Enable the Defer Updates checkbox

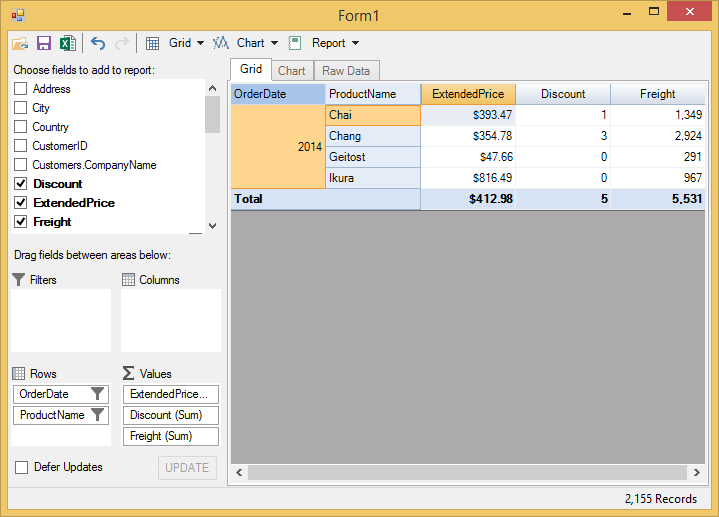click(x=21, y=467)
